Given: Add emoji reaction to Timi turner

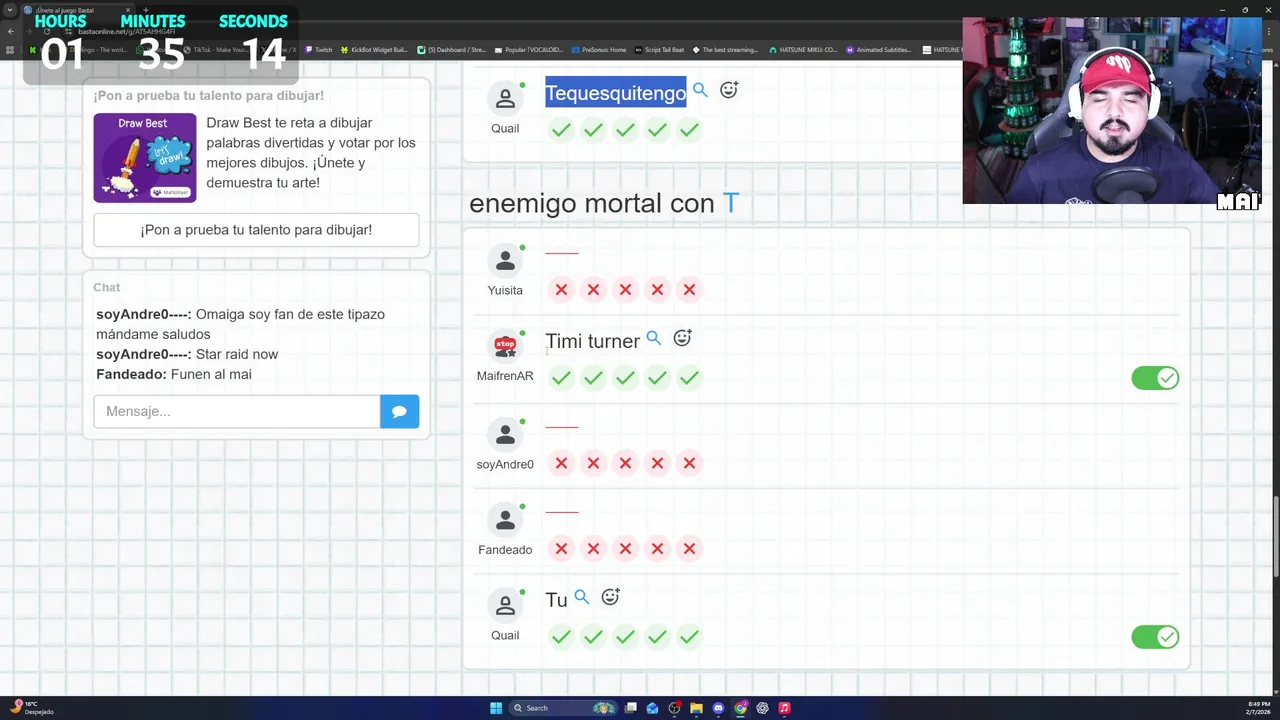Looking at the screenshot, I should coord(682,338).
